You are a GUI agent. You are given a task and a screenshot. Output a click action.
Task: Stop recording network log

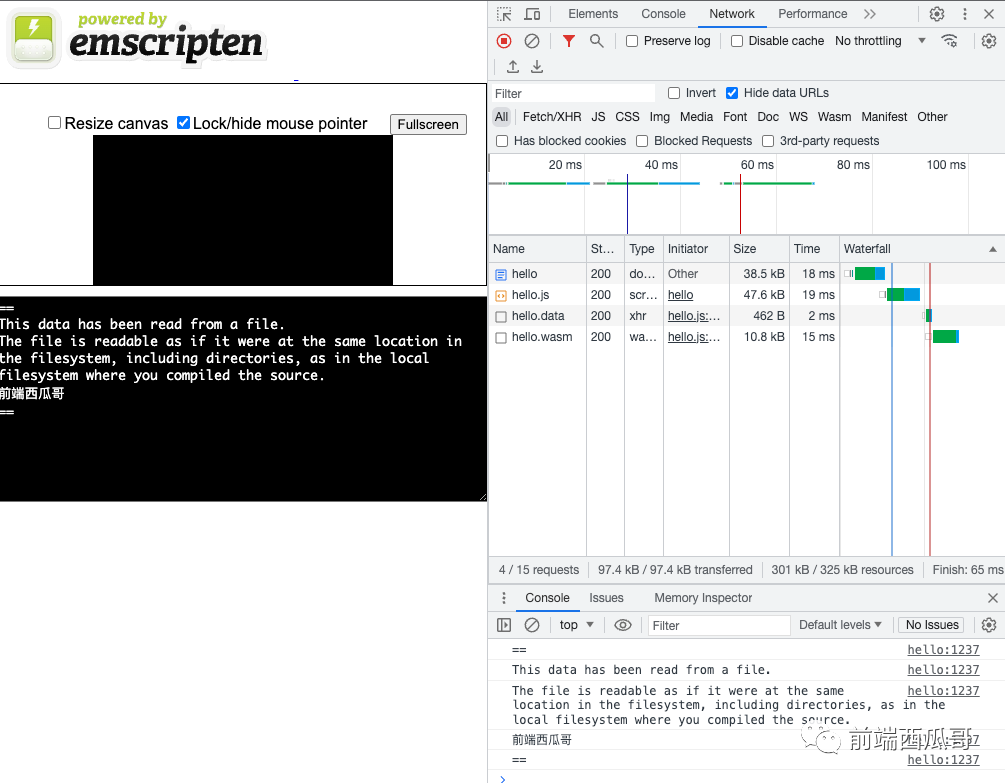pyautogui.click(x=504, y=41)
